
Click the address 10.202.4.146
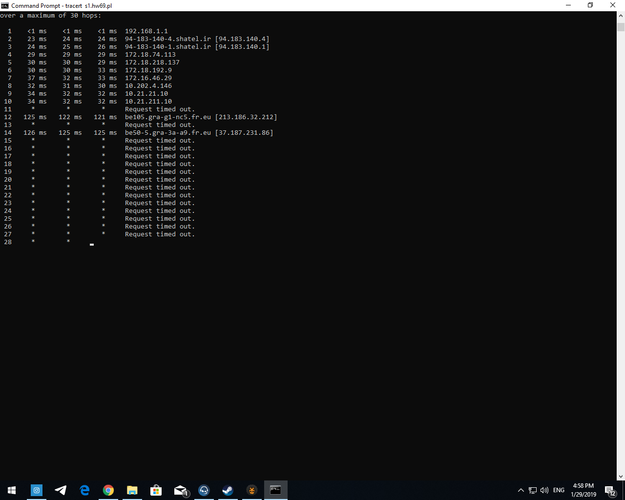coord(148,86)
